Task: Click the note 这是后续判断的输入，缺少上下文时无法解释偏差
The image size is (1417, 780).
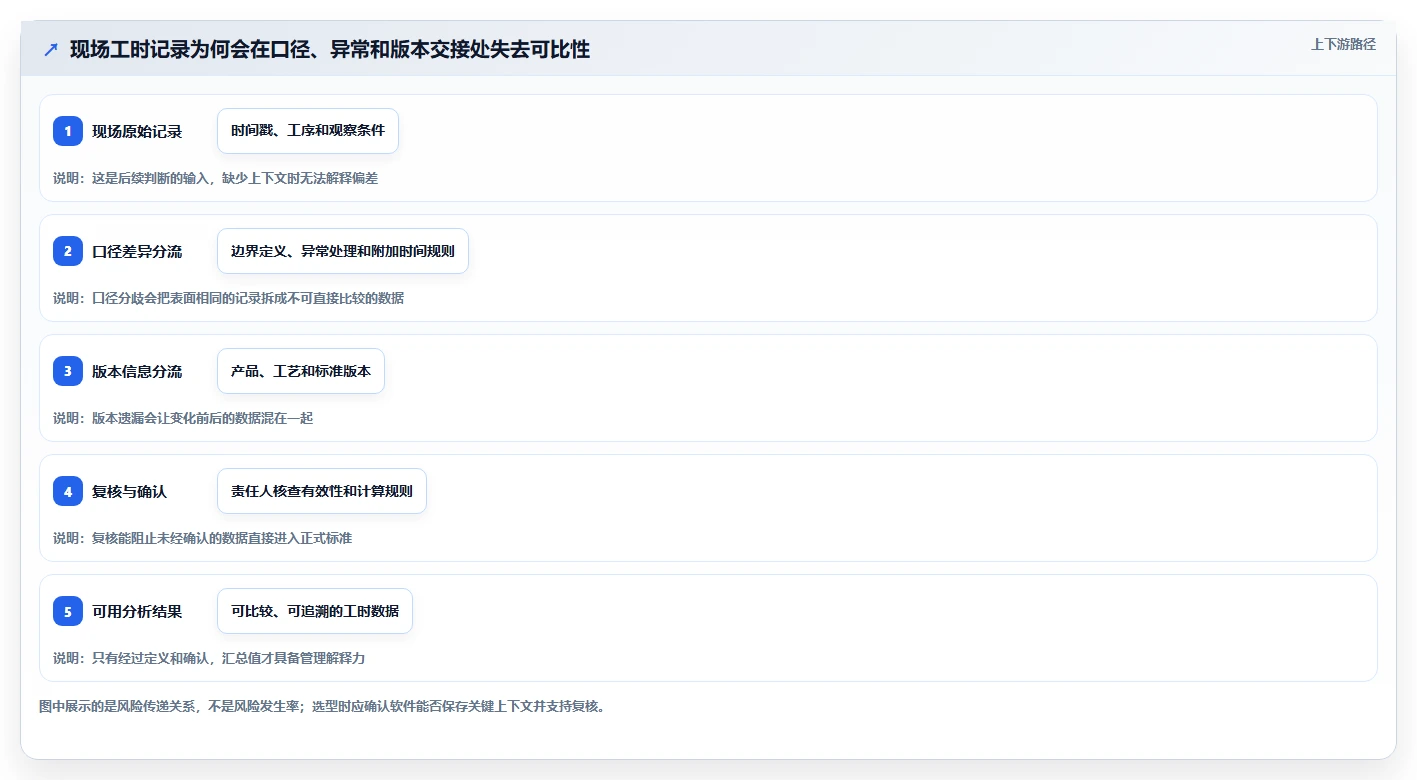Action: (235, 178)
